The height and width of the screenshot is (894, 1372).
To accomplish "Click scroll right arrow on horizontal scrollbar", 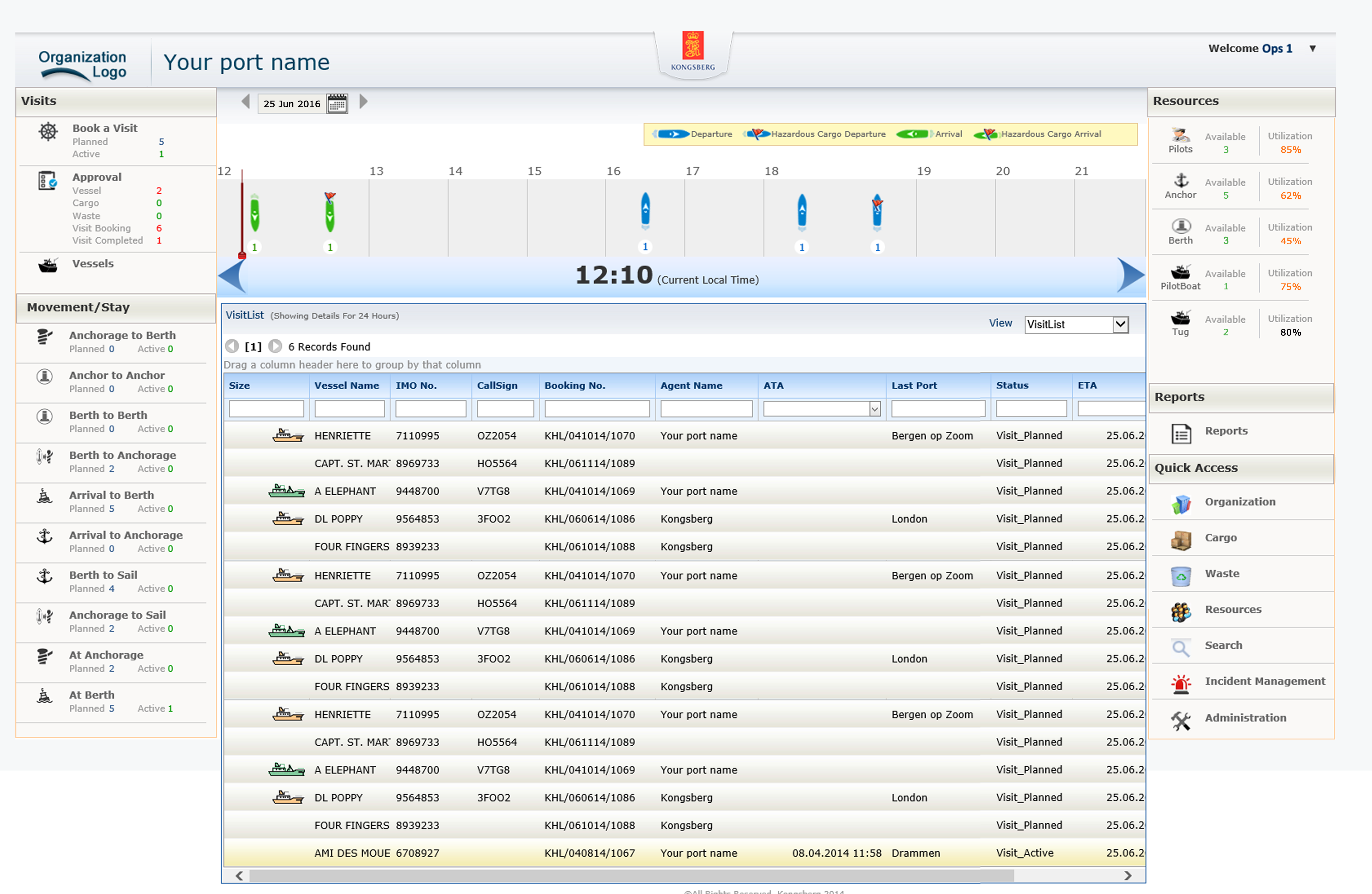I will 1128,876.
